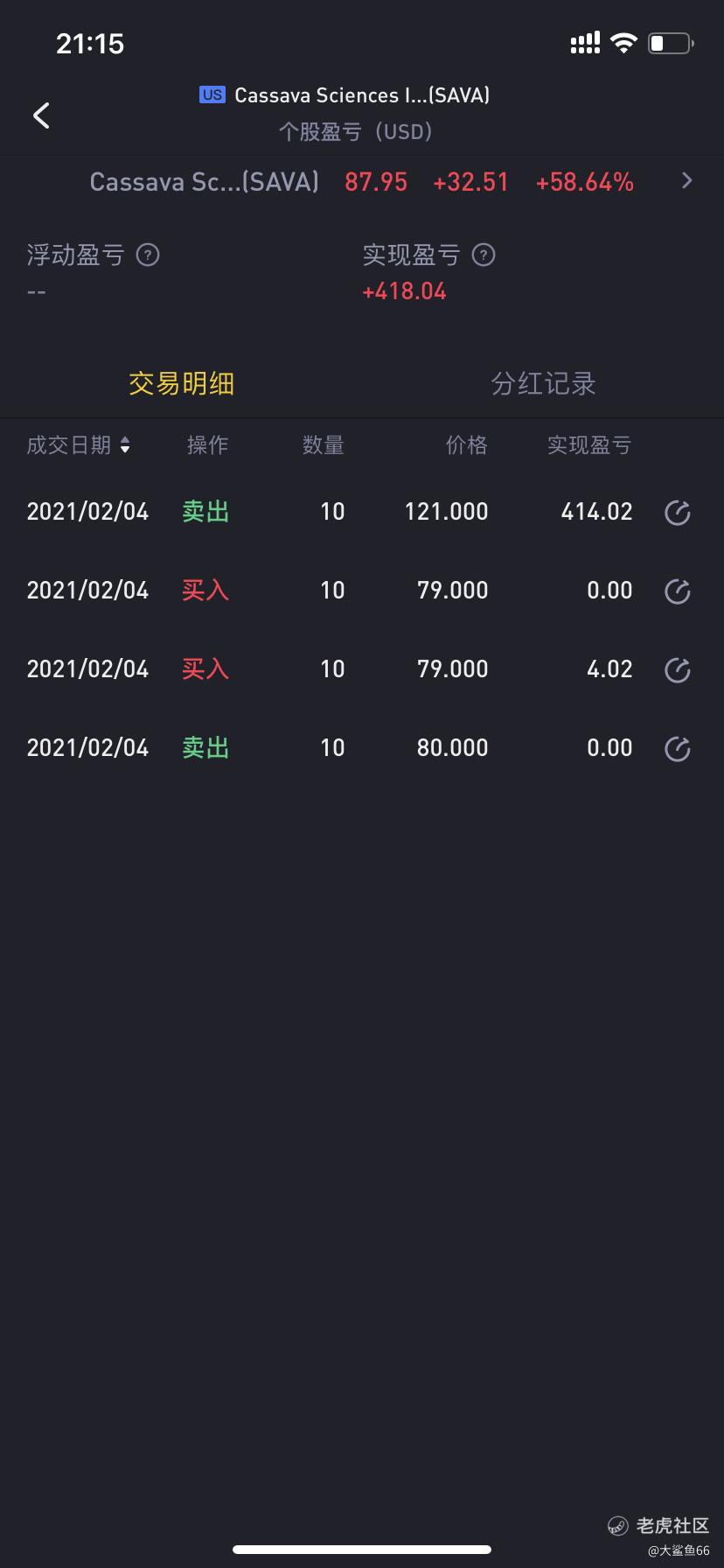This screenshot has width=724, height=1568.
Task: Select the 卖出 trade at 121.000
Action: pos(205,512)
